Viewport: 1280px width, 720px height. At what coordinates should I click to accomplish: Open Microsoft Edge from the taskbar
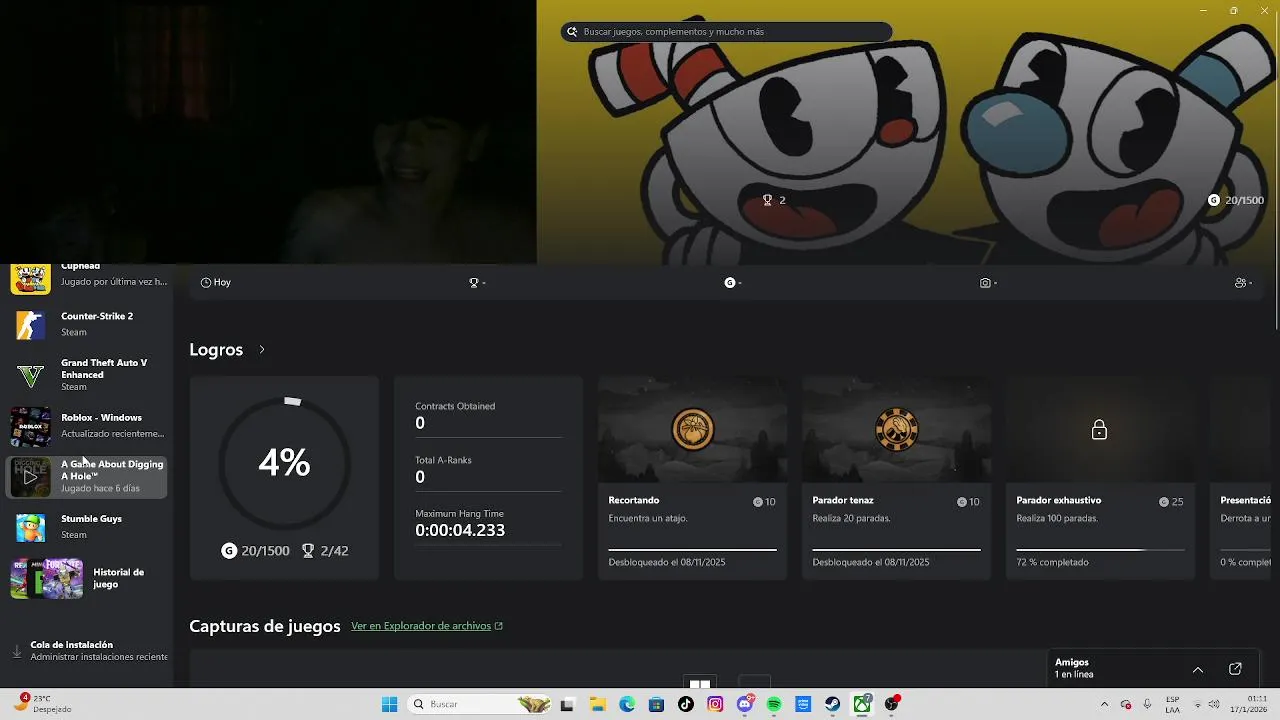tap(627, 704)
